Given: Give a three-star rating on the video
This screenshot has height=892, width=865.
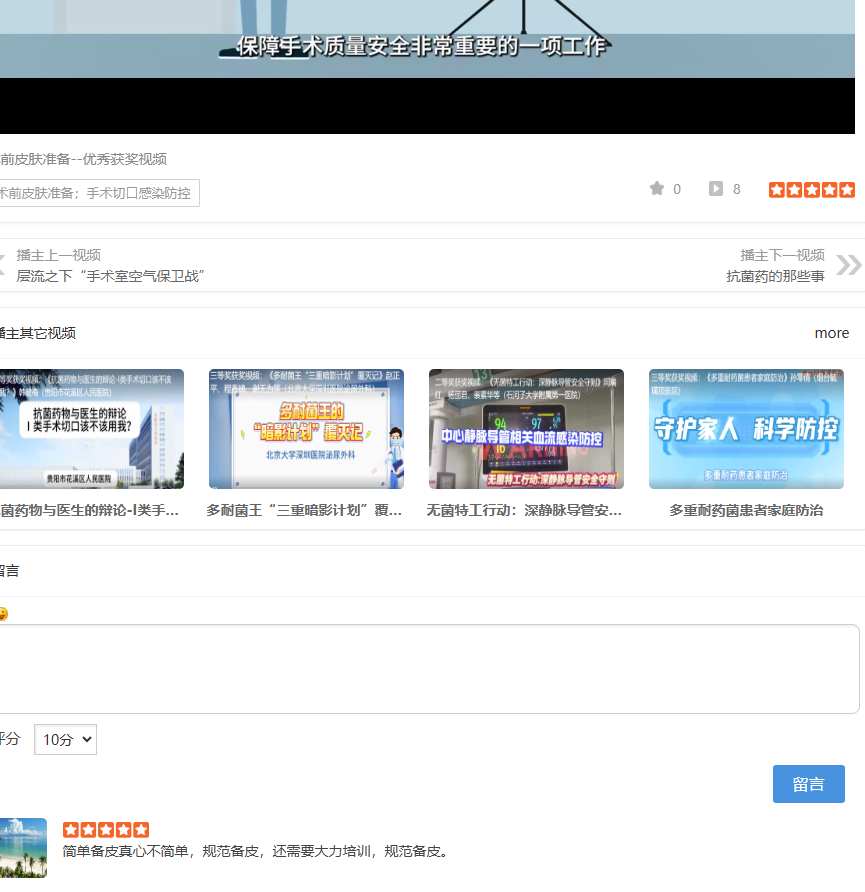Looking at the screenshot, I should [812, 189].
